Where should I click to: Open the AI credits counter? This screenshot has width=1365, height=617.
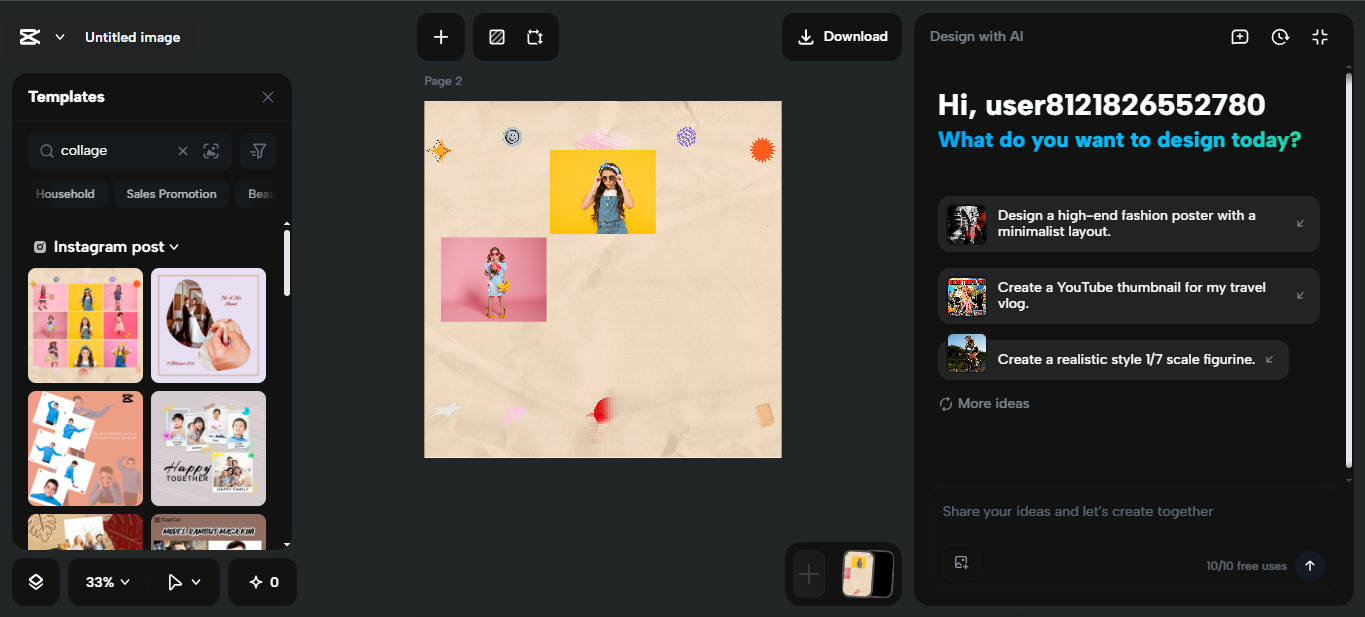[x=263, y=582]
